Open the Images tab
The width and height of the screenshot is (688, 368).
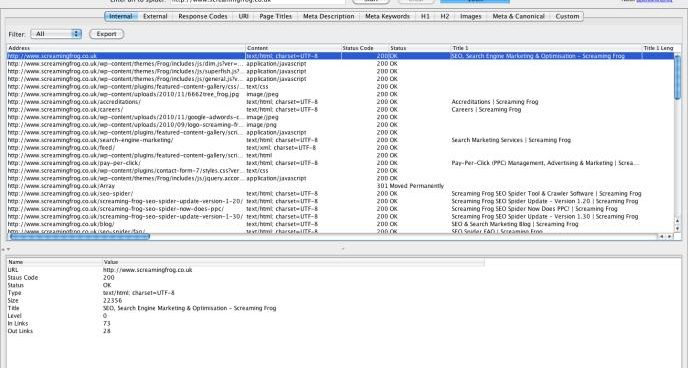471,16
